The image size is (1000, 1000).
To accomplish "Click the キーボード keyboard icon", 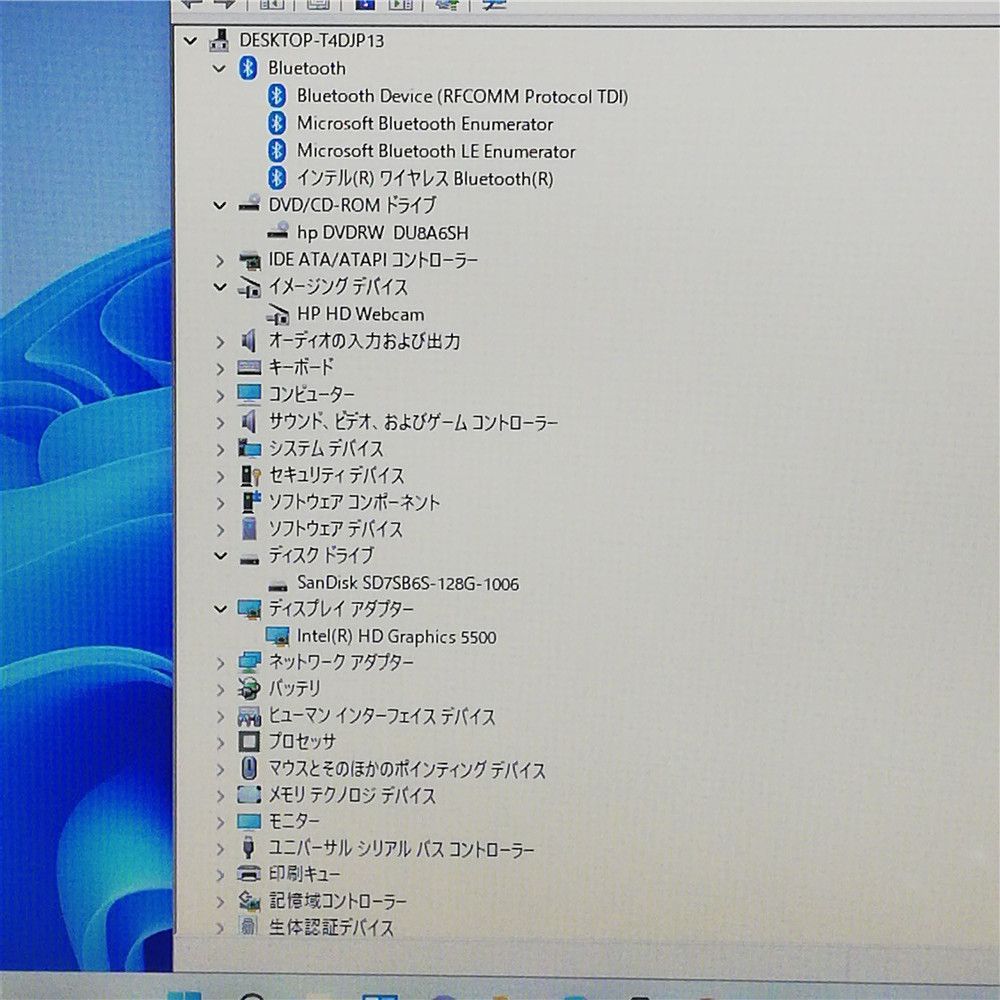I will (249, 367).
